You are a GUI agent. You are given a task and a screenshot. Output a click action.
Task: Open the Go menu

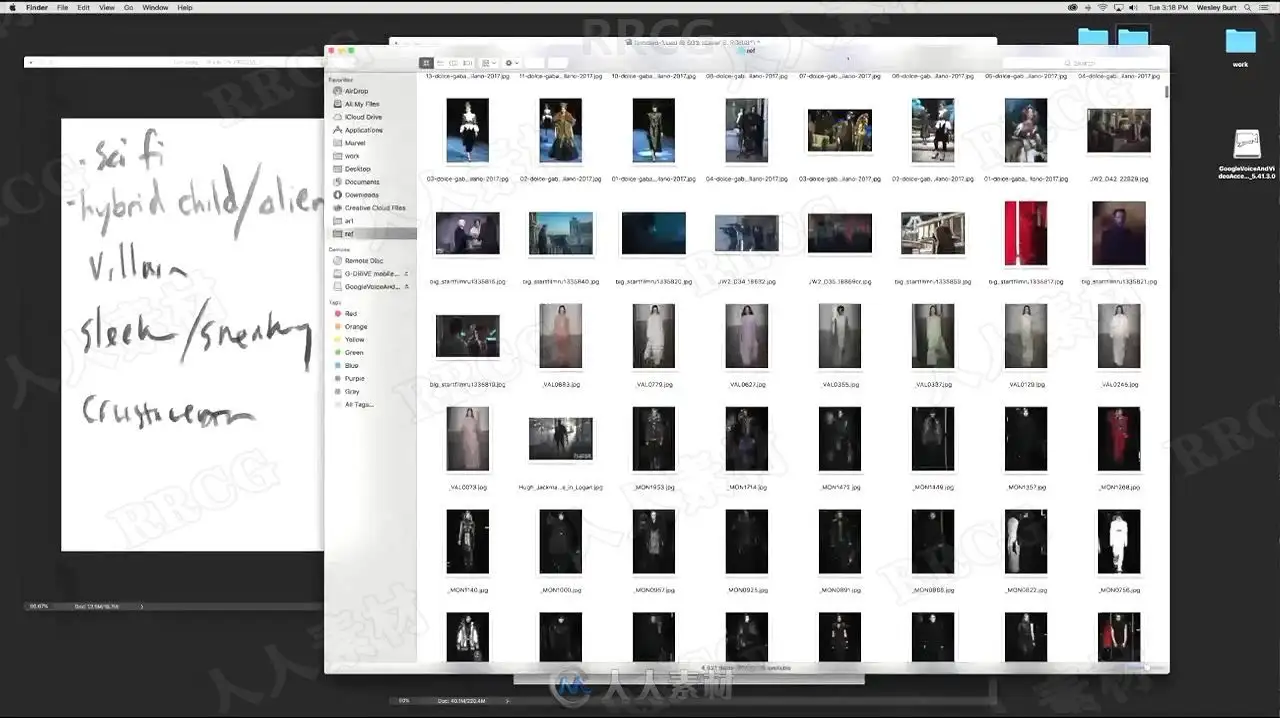click(x=128, y=7)
